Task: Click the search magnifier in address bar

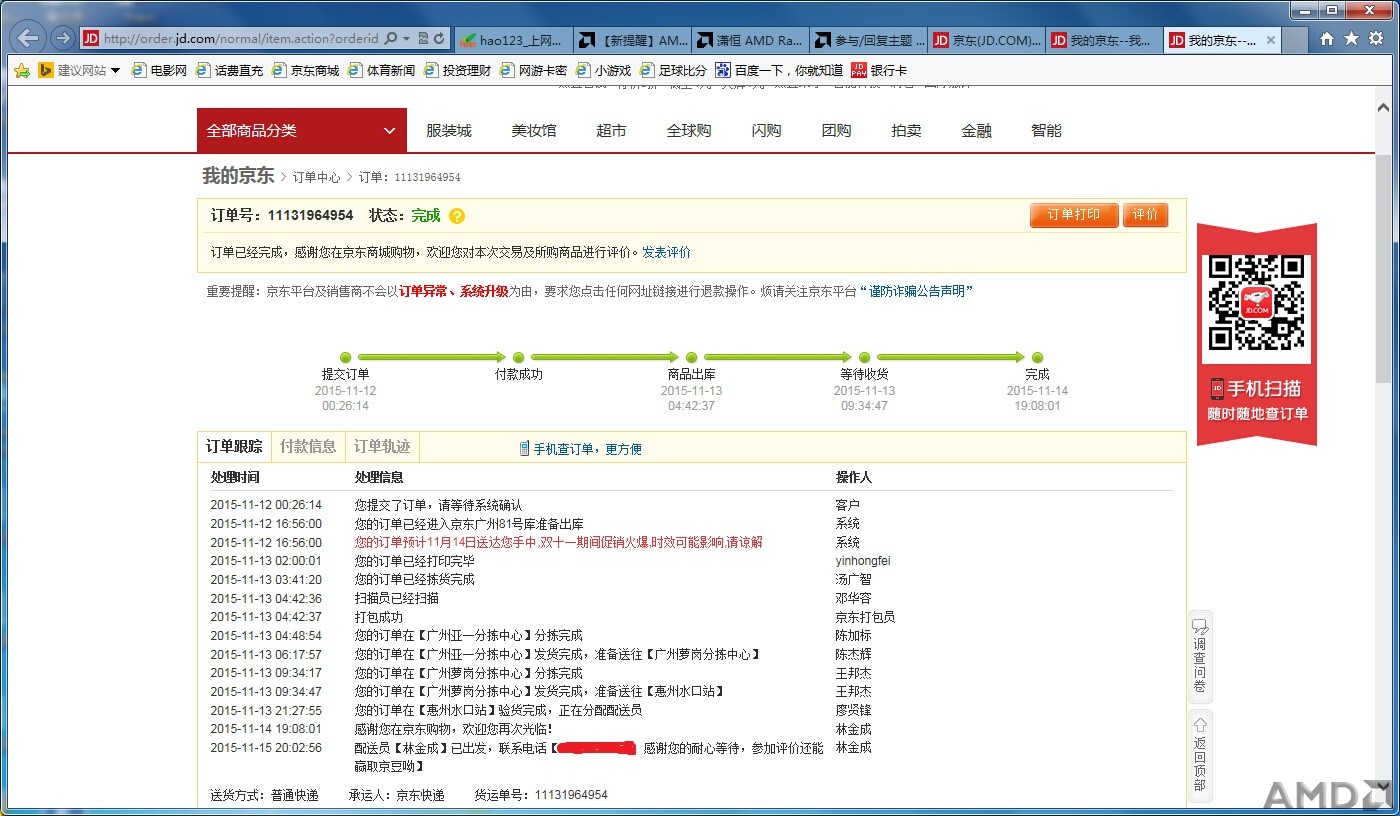Action: point(390,39)
